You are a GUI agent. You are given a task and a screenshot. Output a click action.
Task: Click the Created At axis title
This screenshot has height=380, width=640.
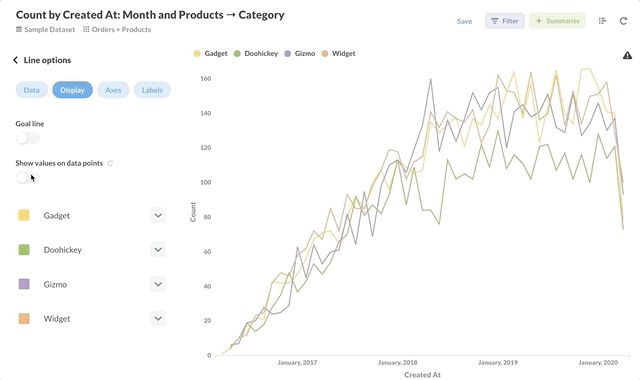422,375
